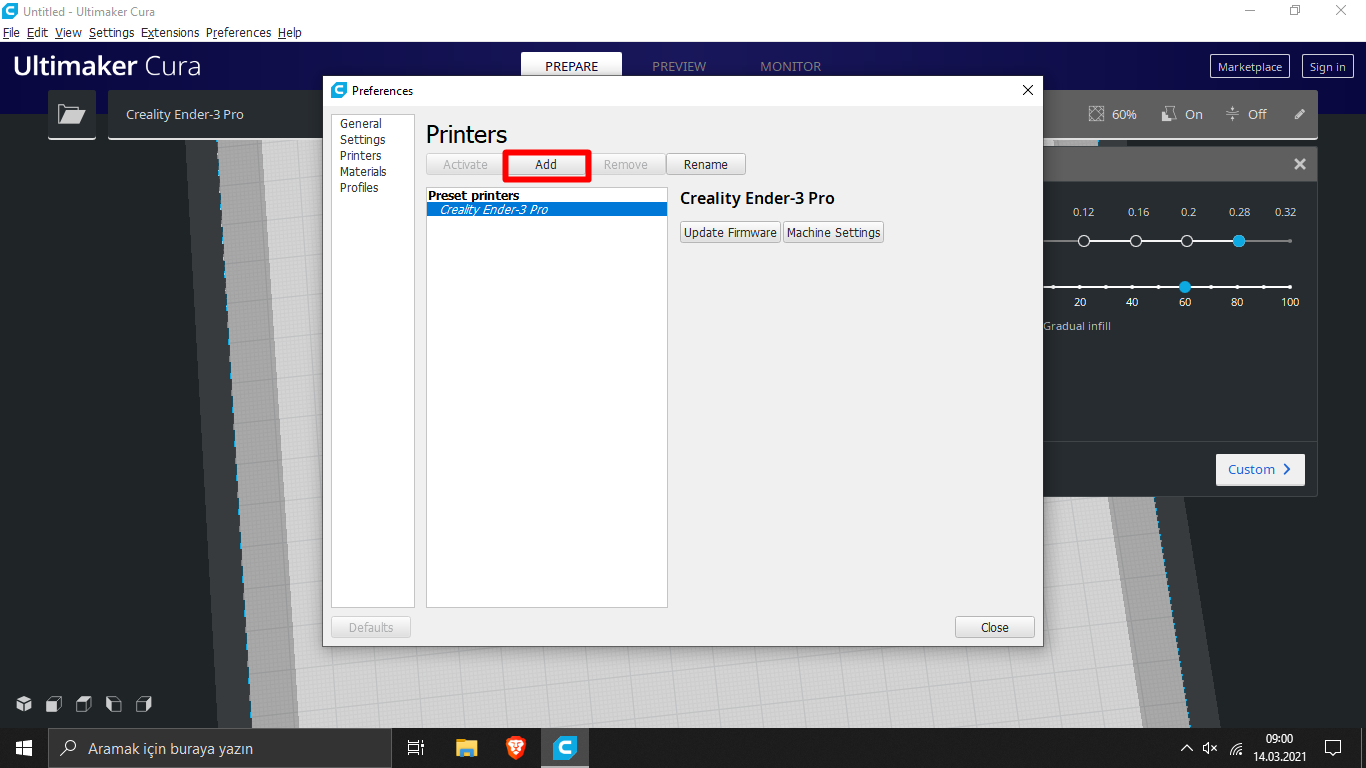Click the Rename printer button
Viewport: 1366px width, 768px height.
click(706, 165)
